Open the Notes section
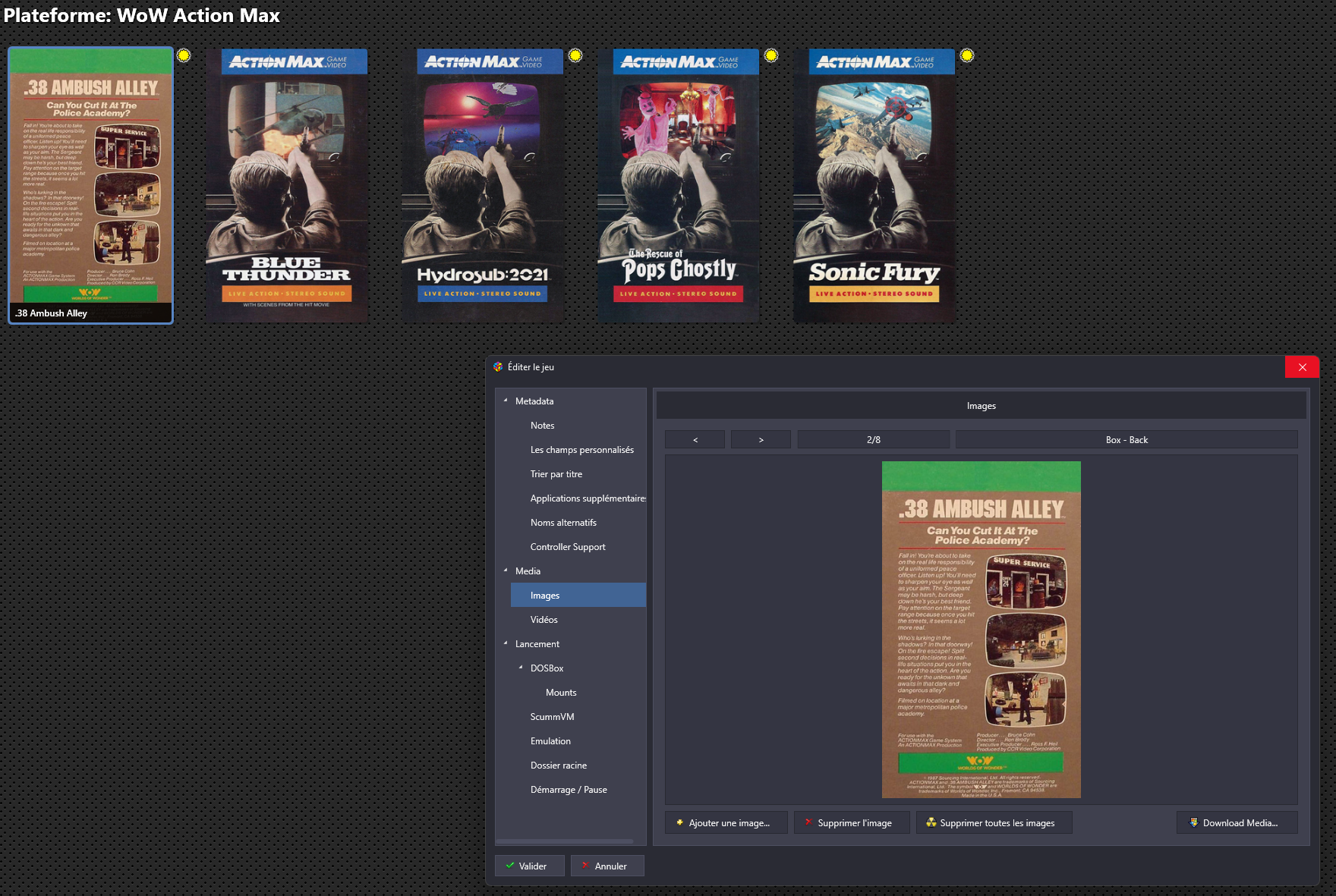Image resolution: width=1336 pixels, height=896 pixels. (542, 426)
